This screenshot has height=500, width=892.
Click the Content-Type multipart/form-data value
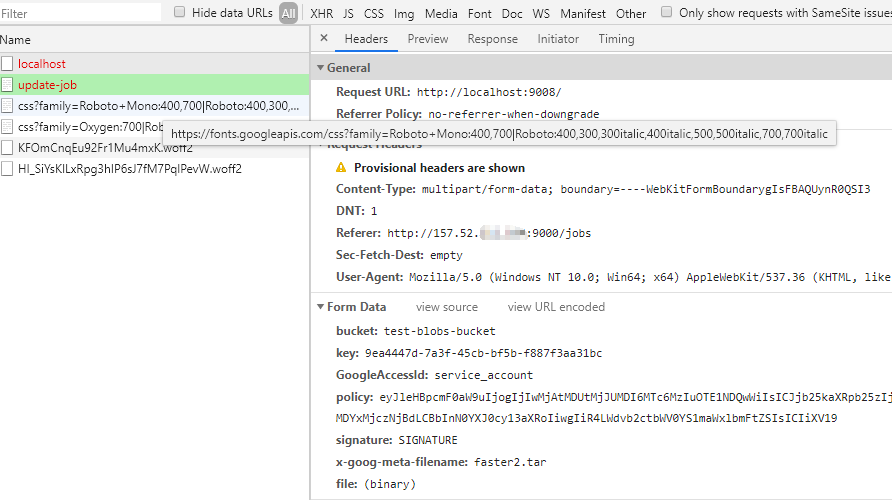[646, 189]
